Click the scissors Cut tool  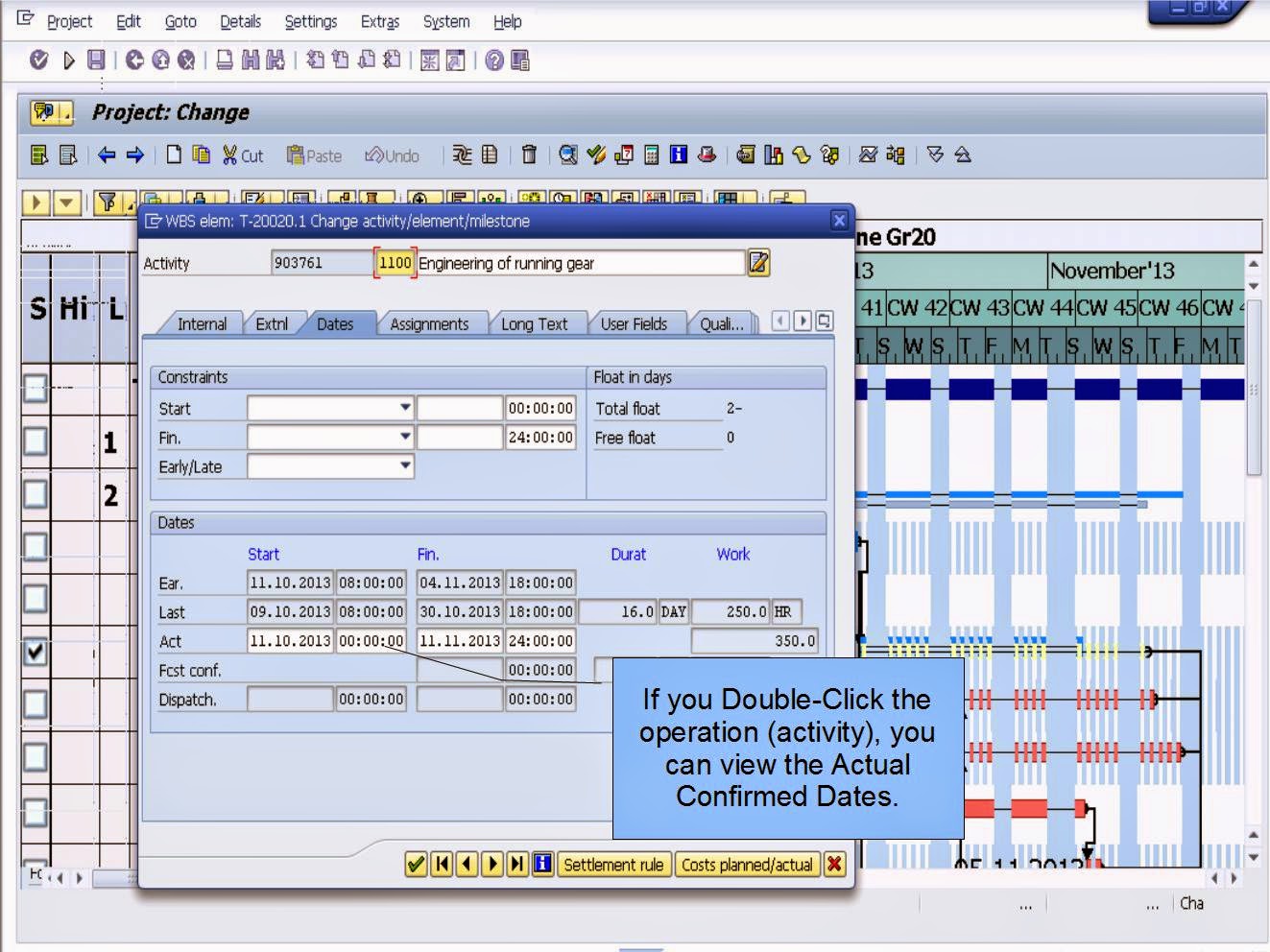coord(242,155)
